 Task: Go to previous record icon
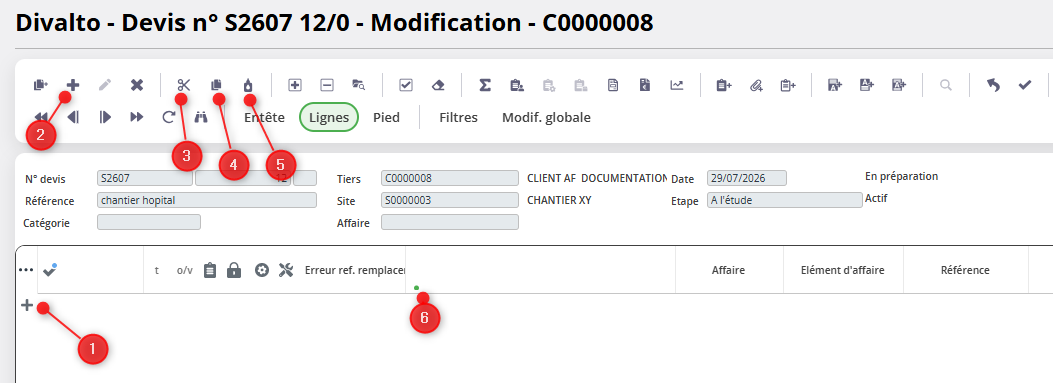pyautogui.click(x=73, y=117)
